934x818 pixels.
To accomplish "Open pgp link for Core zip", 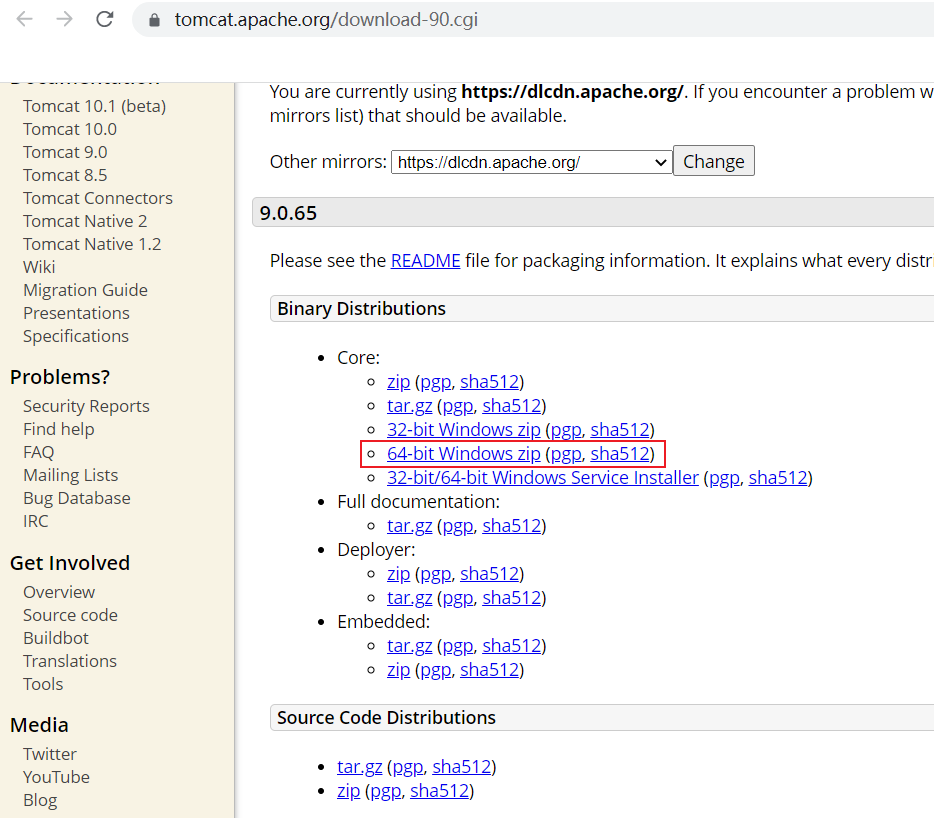I will pos(435,382).
